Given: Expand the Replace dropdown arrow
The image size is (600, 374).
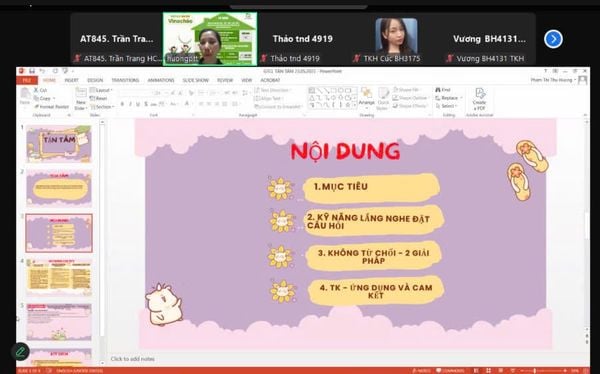Looking at the screenshot, I should click(461, 98).
